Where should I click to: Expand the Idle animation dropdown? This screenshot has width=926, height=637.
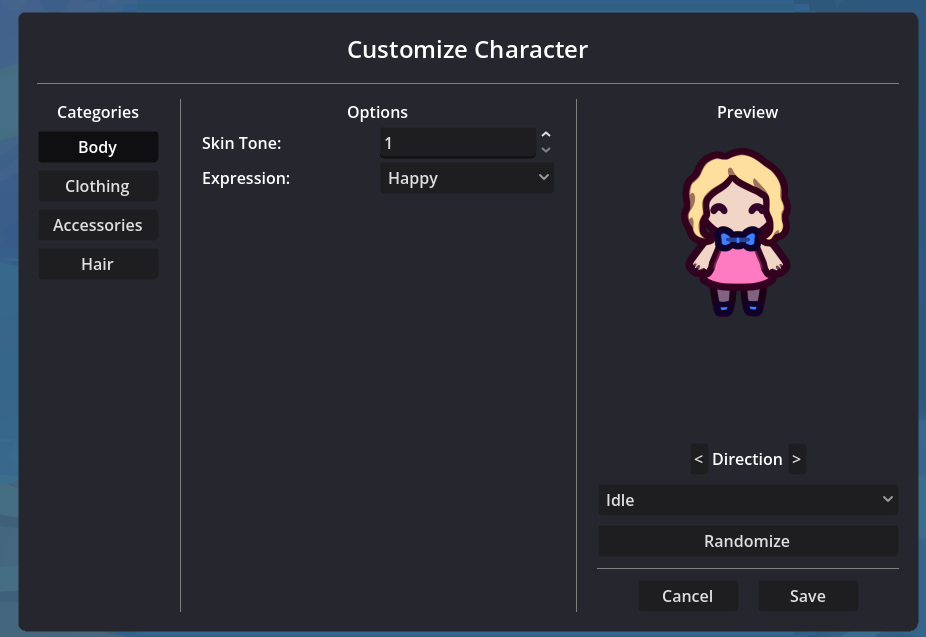pos(748,499)
